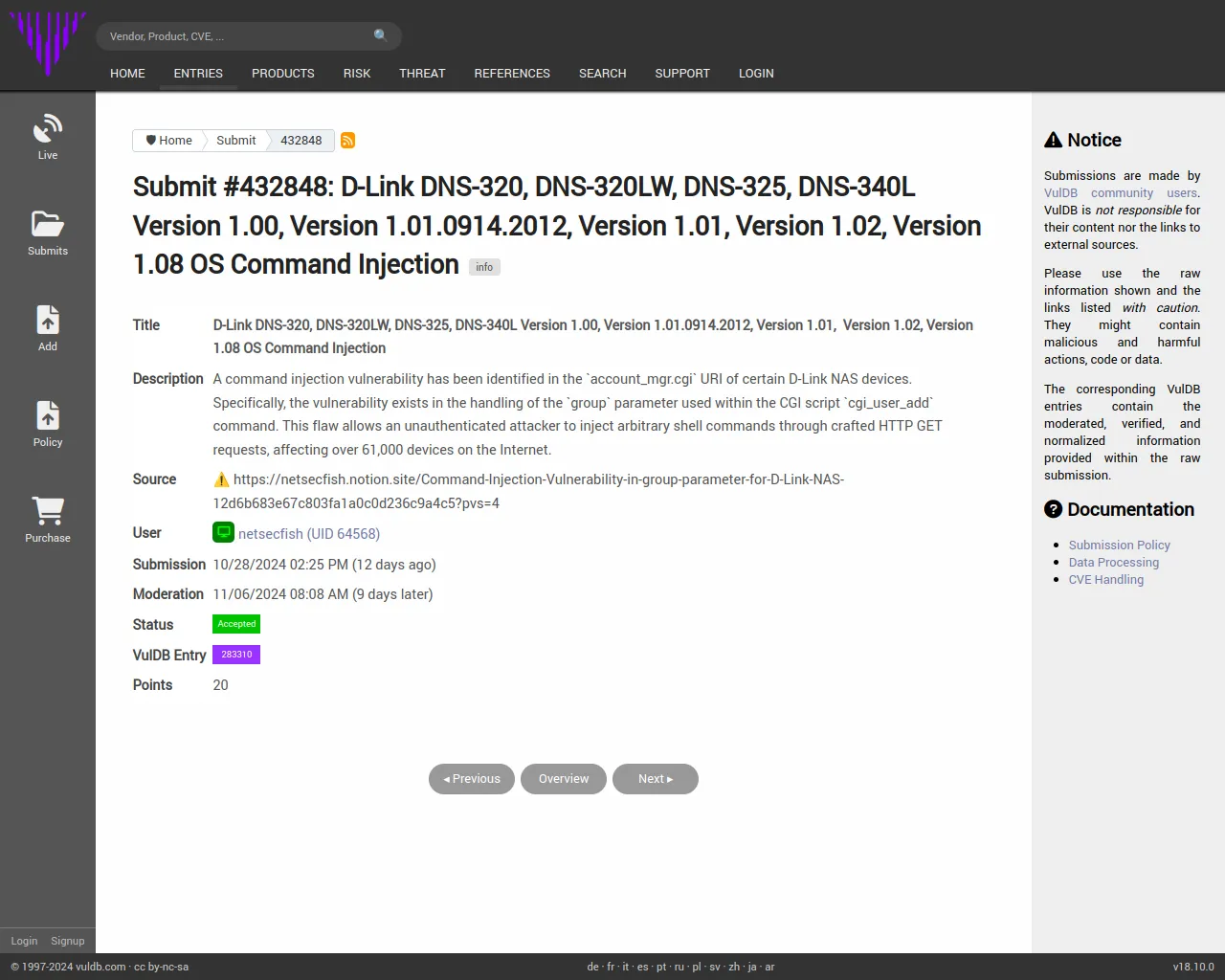Go to Submit breadcrumb
The height and width of the screenshot is (980, 1225).
pos(235,141)
